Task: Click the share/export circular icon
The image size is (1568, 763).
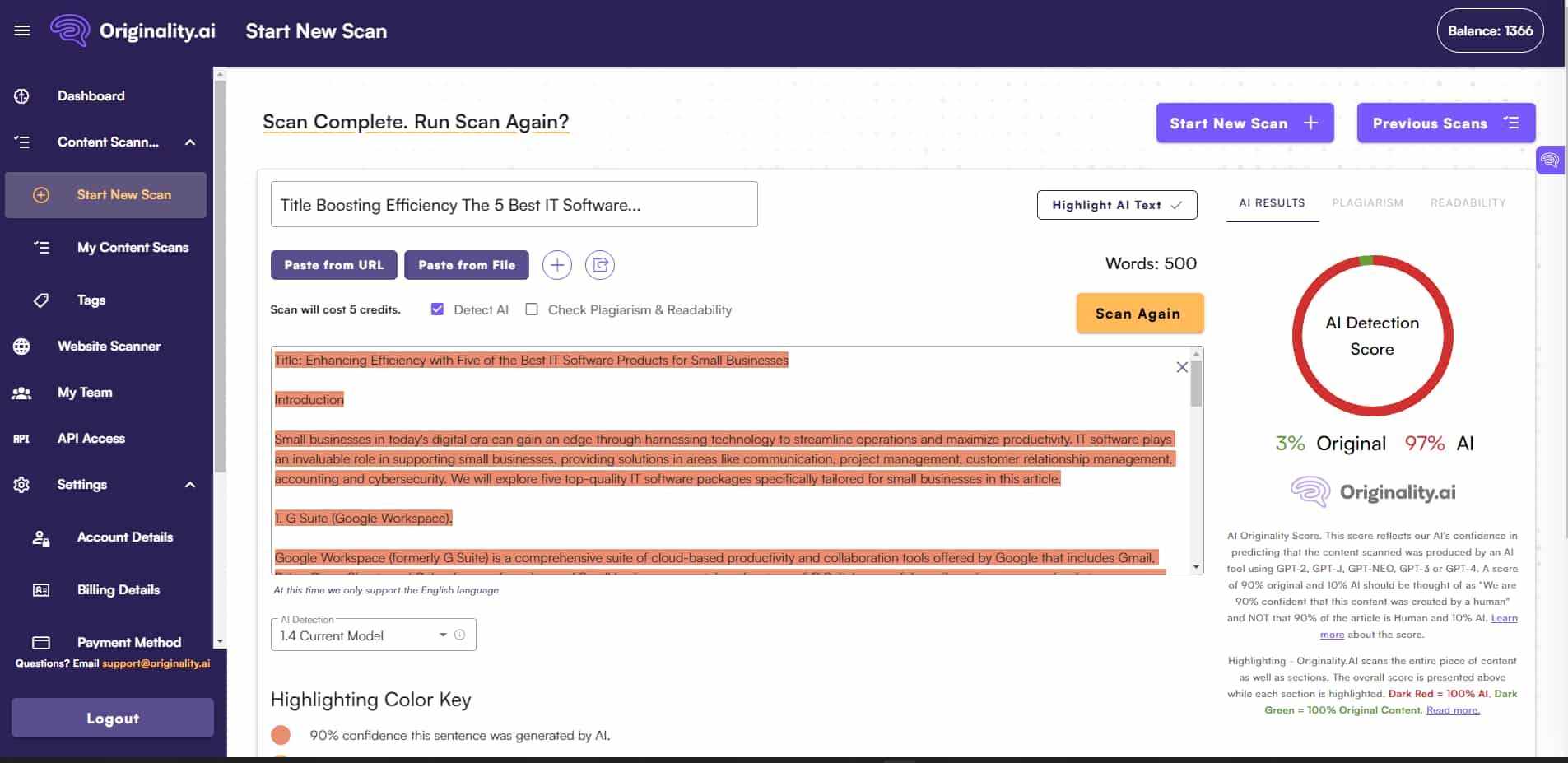Action: click(x=600, y=265)
